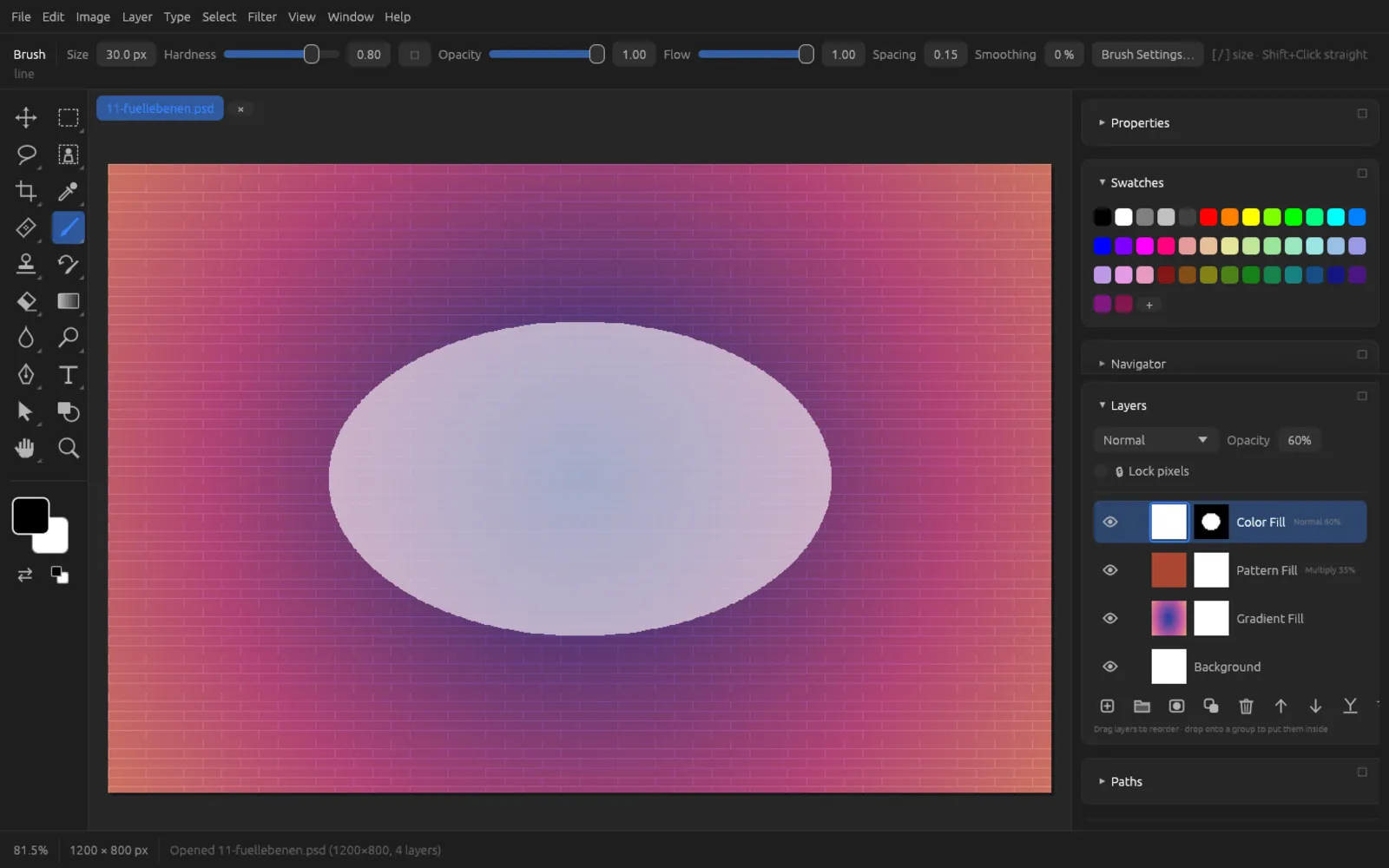This screenshot has height=868, width=1389.
Task: Adjust the Hardness slider handle
Action: (x=311, y=54)
